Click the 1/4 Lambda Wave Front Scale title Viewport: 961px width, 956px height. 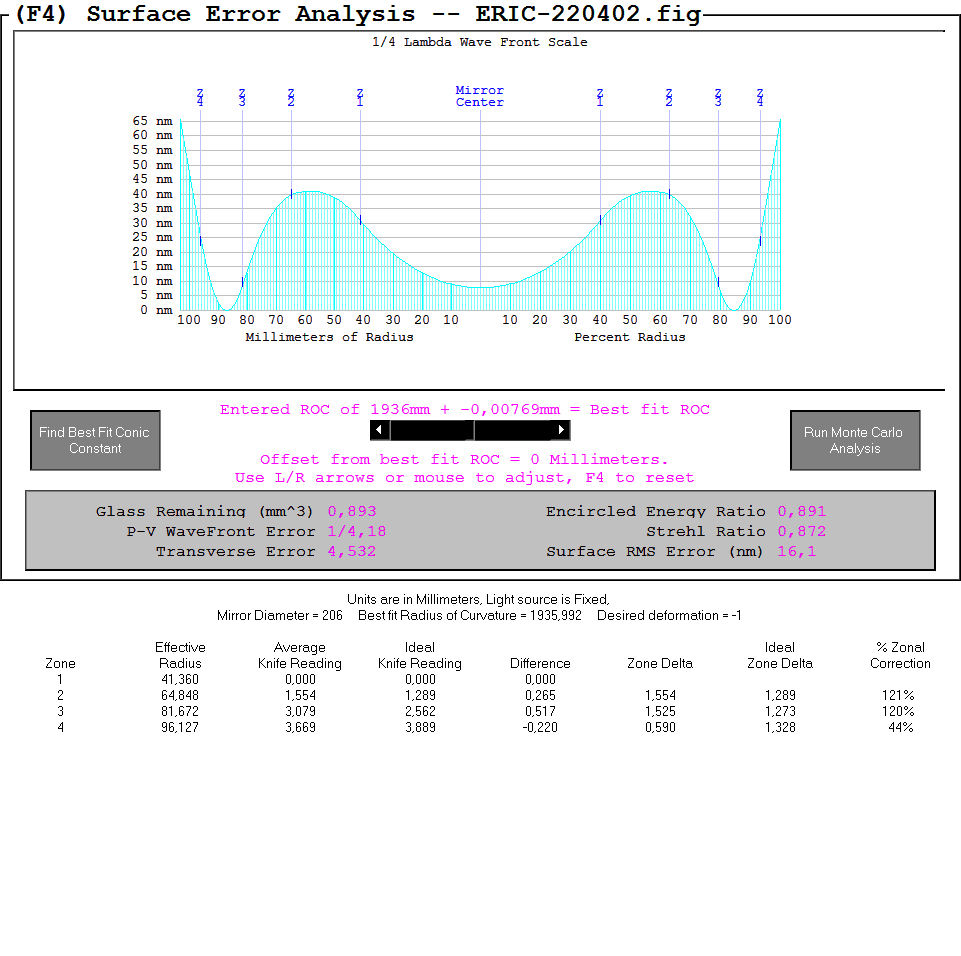480,42
